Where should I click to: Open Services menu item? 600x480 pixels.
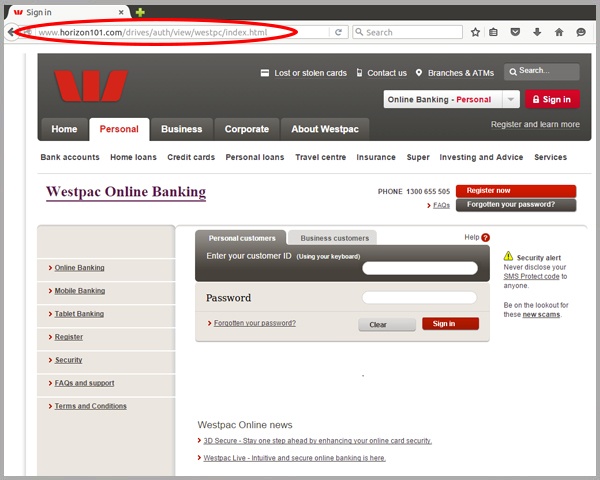(550, 157)
